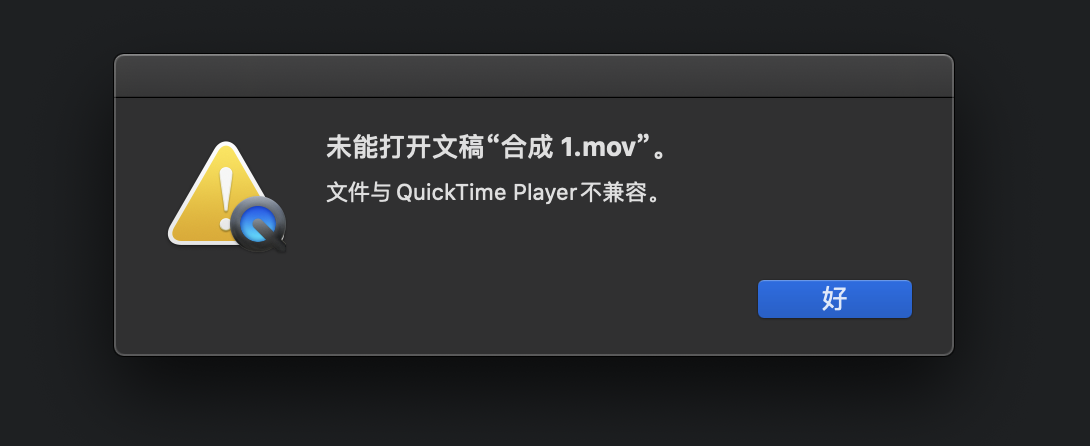Click the exclamation mark inside the triangle

226,199
